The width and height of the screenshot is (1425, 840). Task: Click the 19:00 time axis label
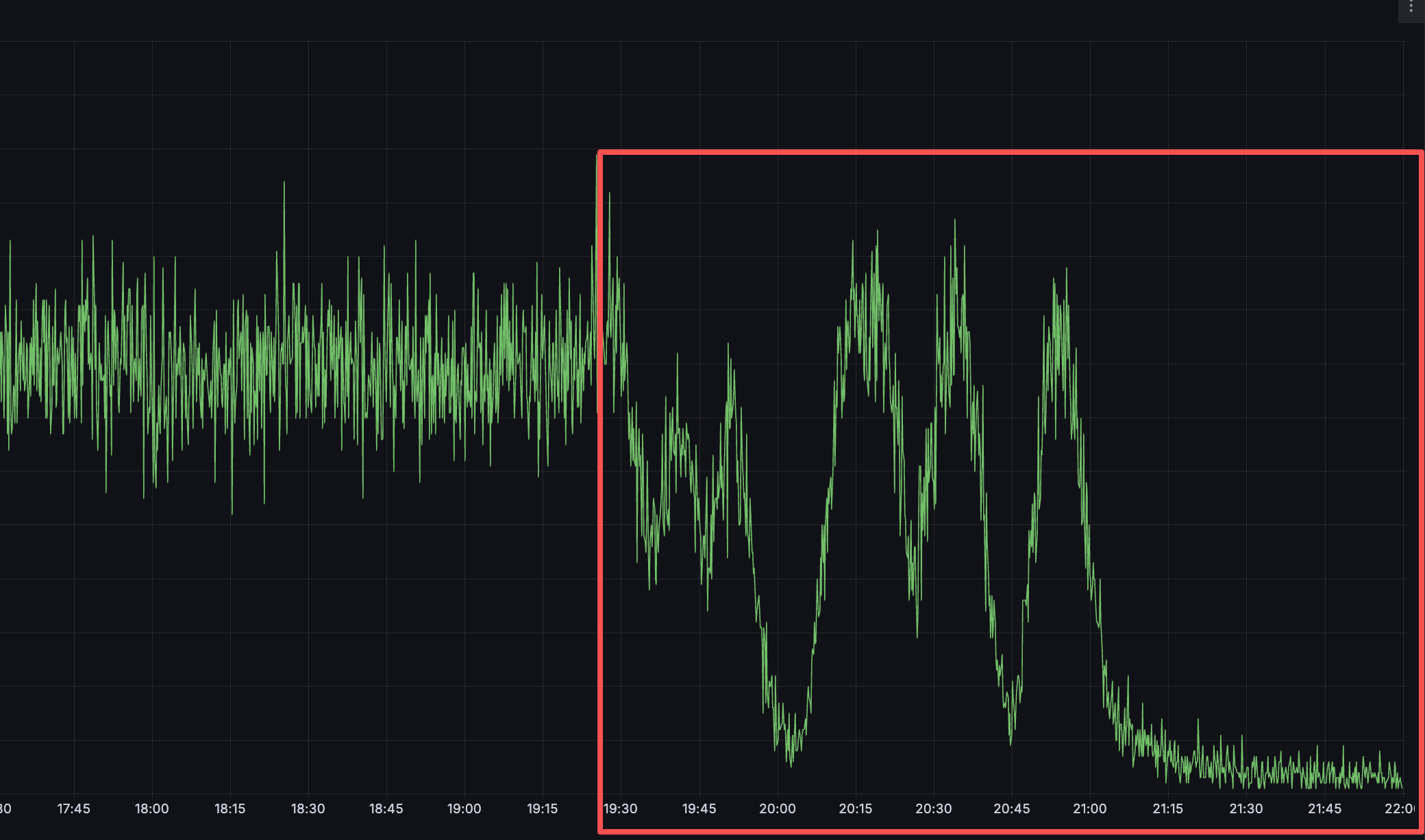(x=464, y=808)
